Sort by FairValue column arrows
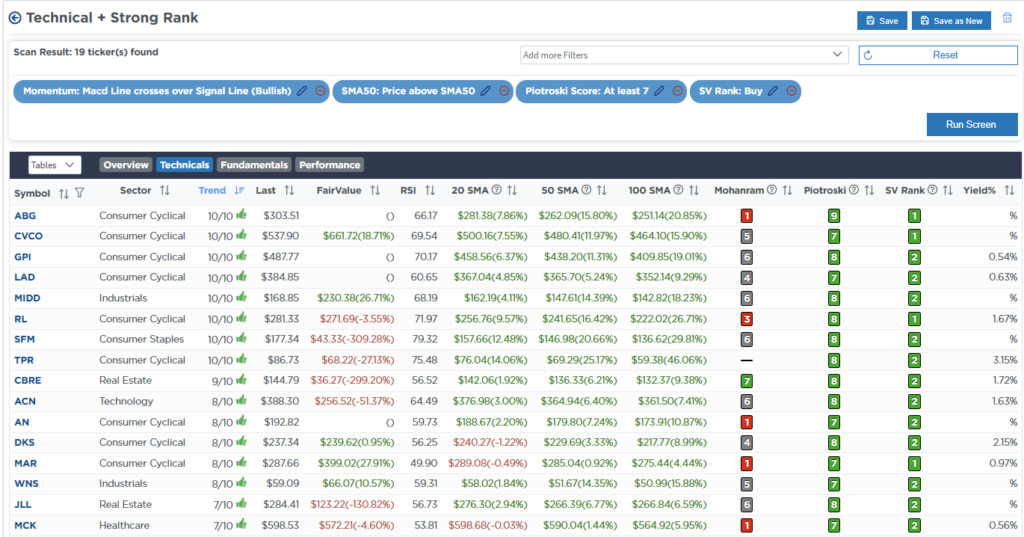Image resolution: width=1024 pixels, height=537 pixels. [375, 190]
